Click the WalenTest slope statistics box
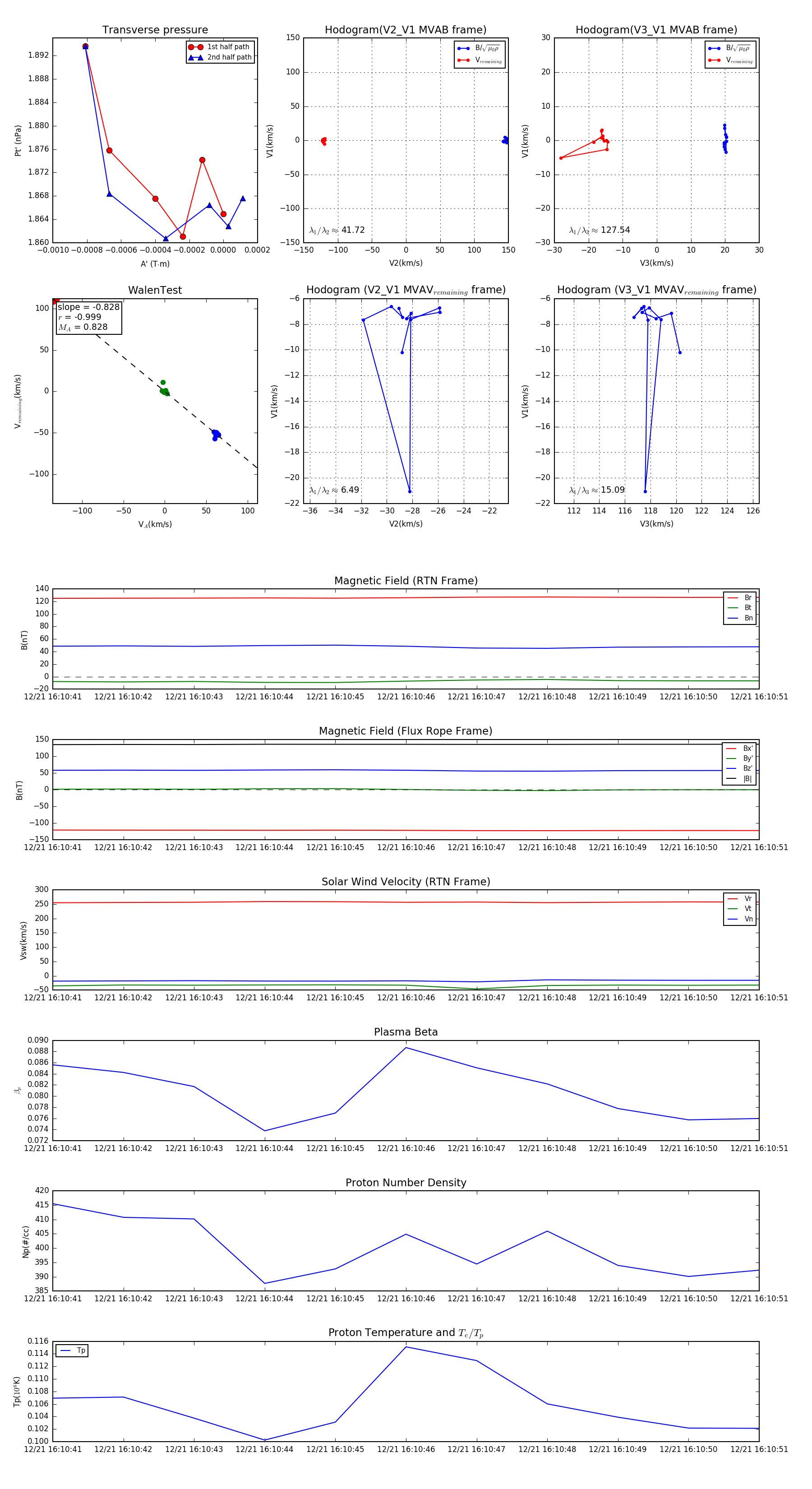This screenshot has height=1489, width=812. pyautogui.click(x=88, y=317)
